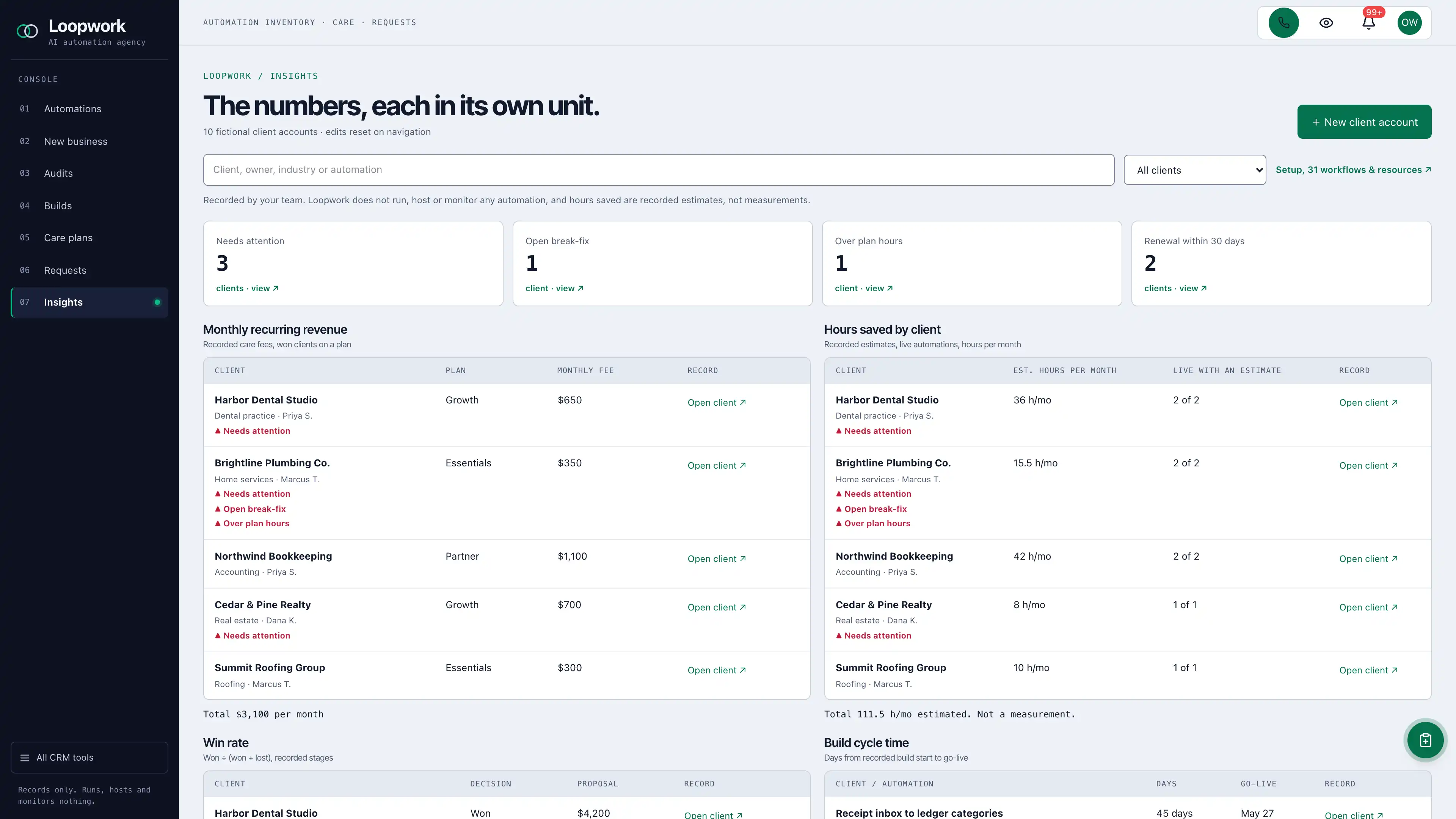Open Setup, 31 workflows & resources link
This screenshot has width=1456, height=819.
pyautogui.click(x=1353, y=169)
